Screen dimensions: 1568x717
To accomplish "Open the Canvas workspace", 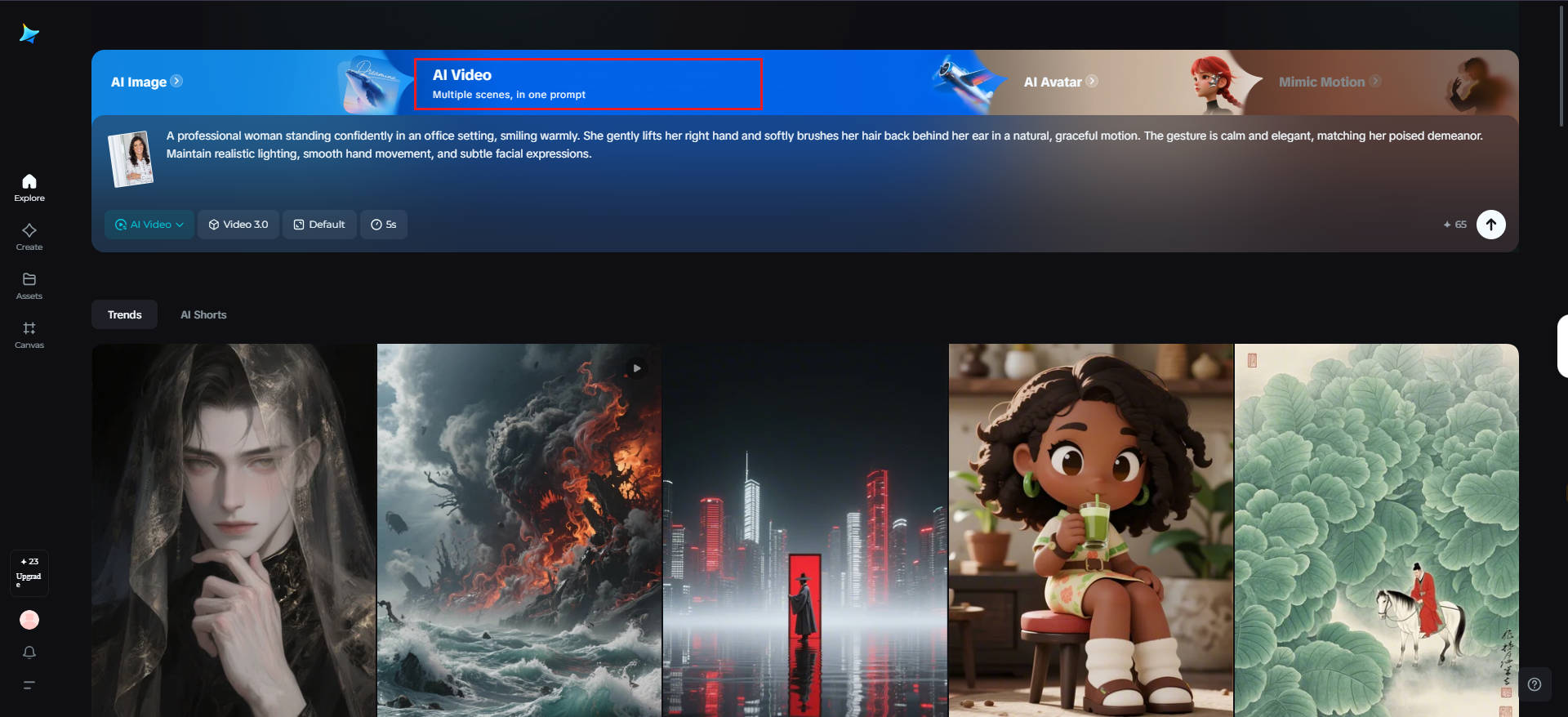I will coord(29,334).
